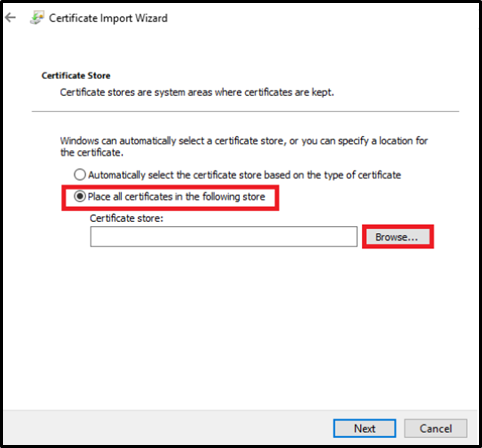Click the 'Certificate stores are system areas' description
The height and width of the screenshot is (448, 482).
coord(197,92)
